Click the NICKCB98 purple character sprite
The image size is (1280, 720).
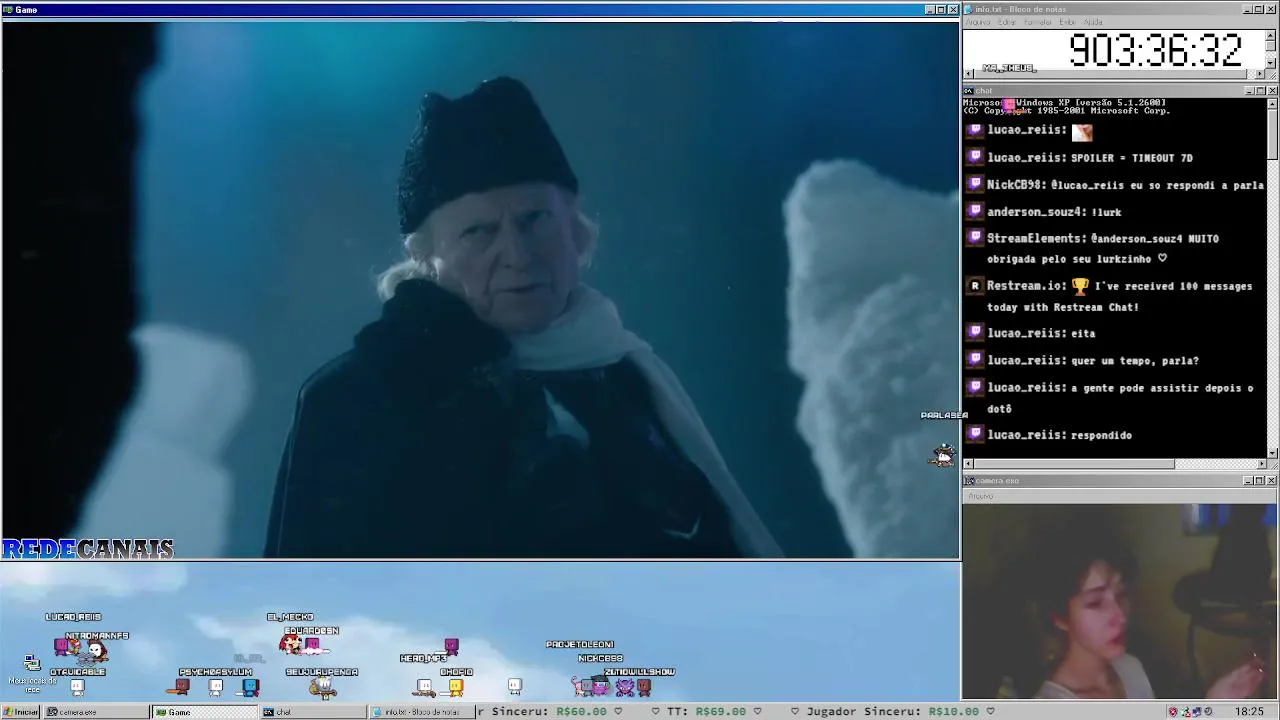pyautogui.click(x=600, y=687)
